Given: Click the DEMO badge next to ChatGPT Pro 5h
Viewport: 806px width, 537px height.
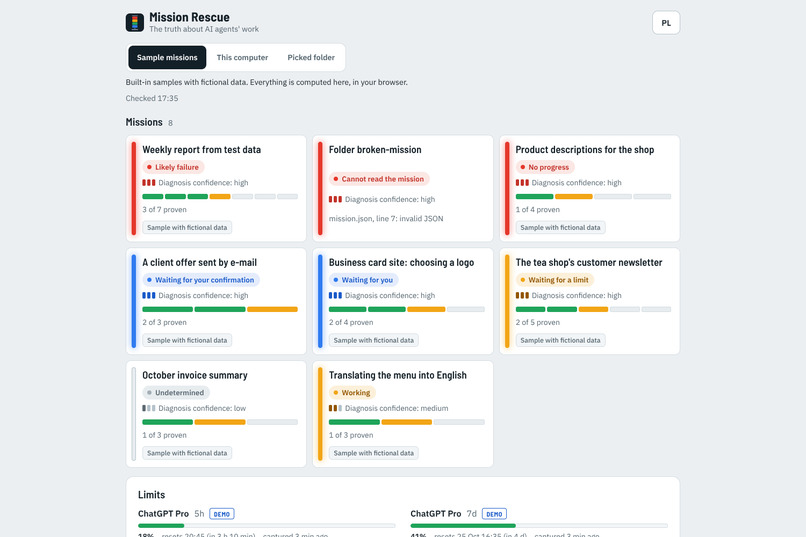Looking at the screenshot, I should click(x=222, y=514).
